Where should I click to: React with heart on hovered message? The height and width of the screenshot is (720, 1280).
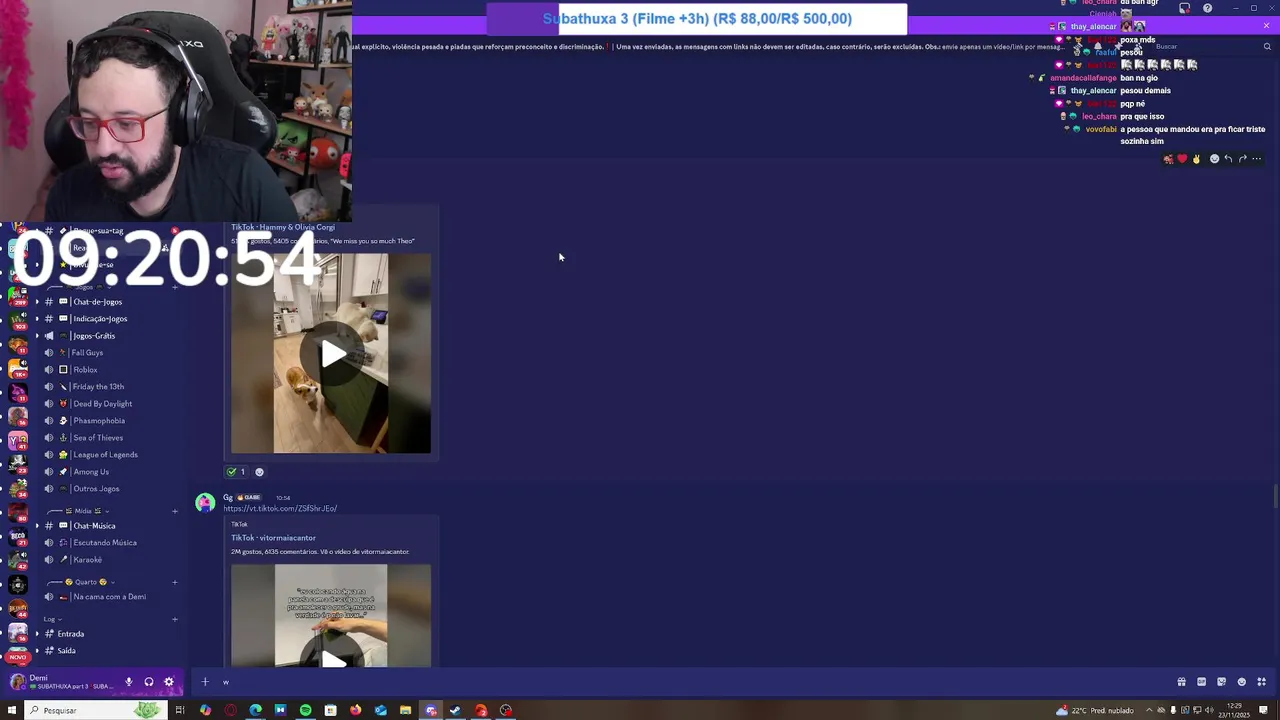tap(1182, 159)
